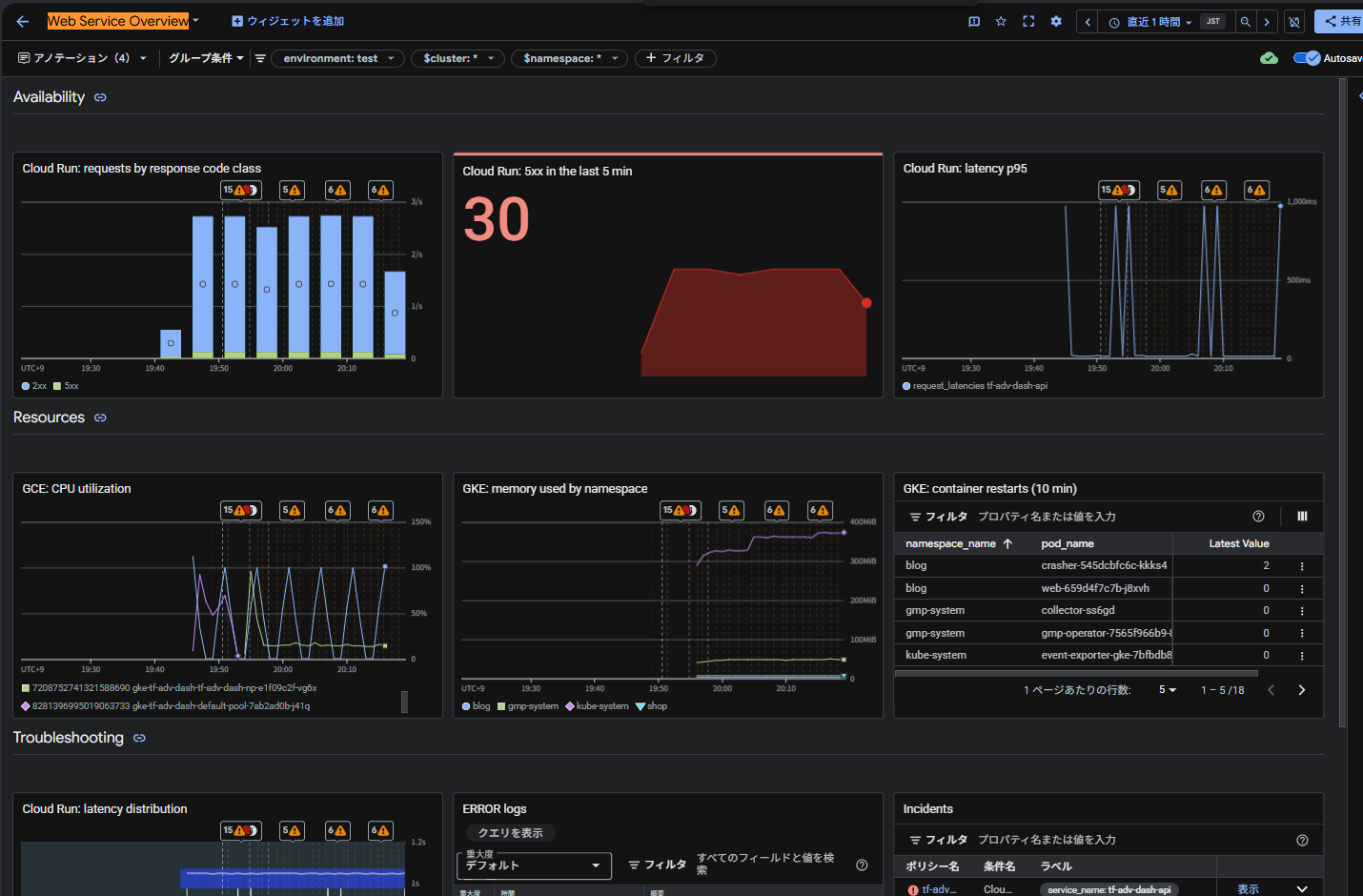Click the cloud saved status icon
The height and width of the screenshot is (896, 1363).
(1269, 58)
